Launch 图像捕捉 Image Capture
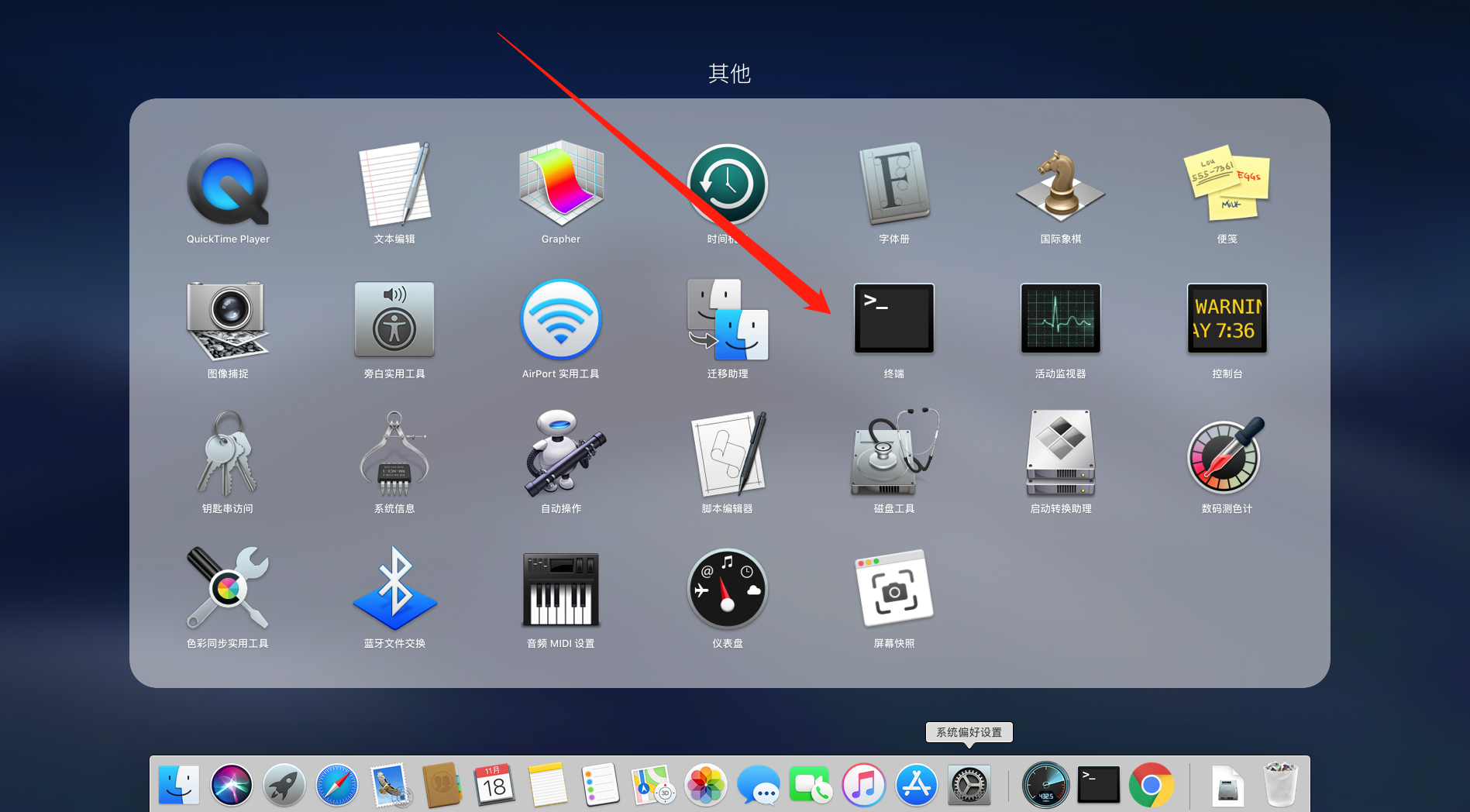The width and height of the screenshot is (1470, 812). tap(228, 319)
